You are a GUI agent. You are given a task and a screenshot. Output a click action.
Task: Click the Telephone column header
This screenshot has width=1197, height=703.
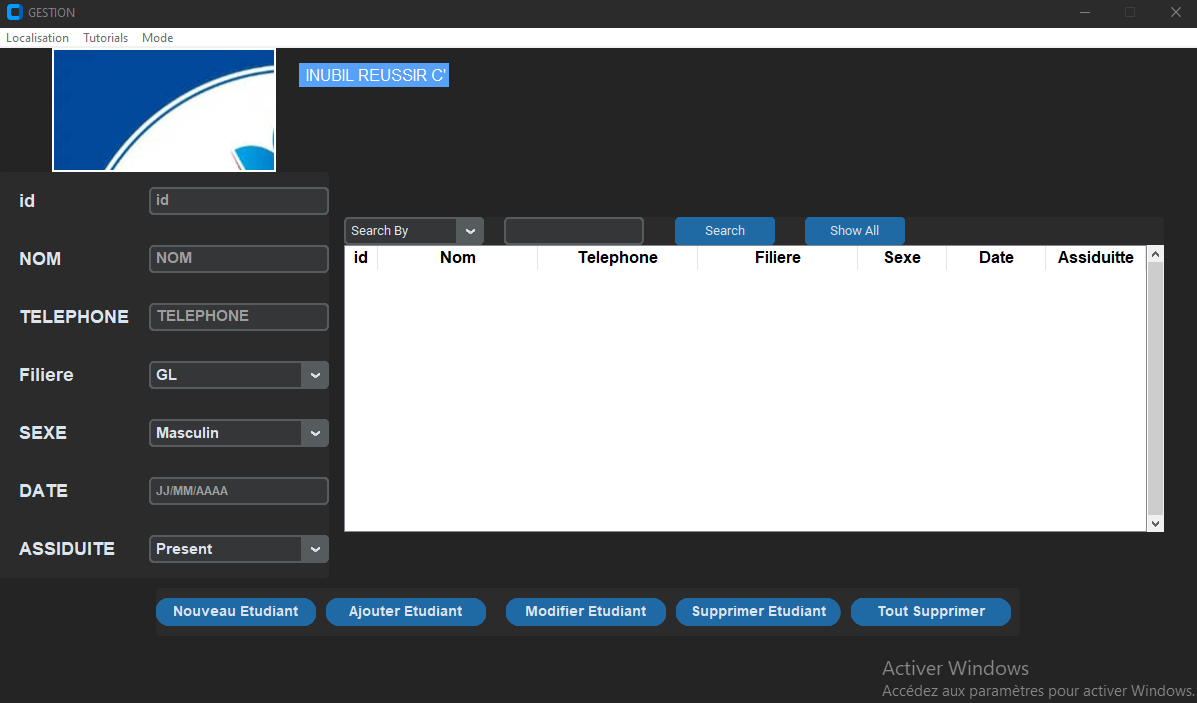[x=617, y=258]
